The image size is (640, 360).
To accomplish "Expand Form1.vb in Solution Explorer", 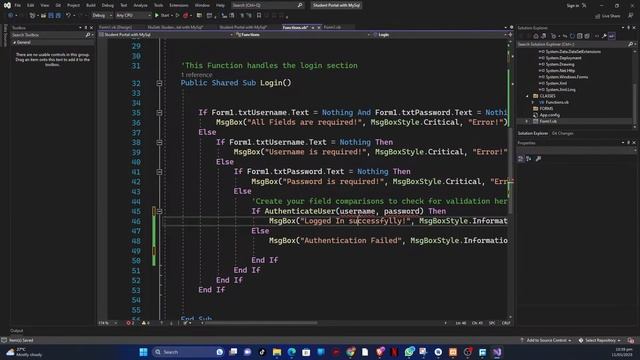I will (x=527, y=121).
